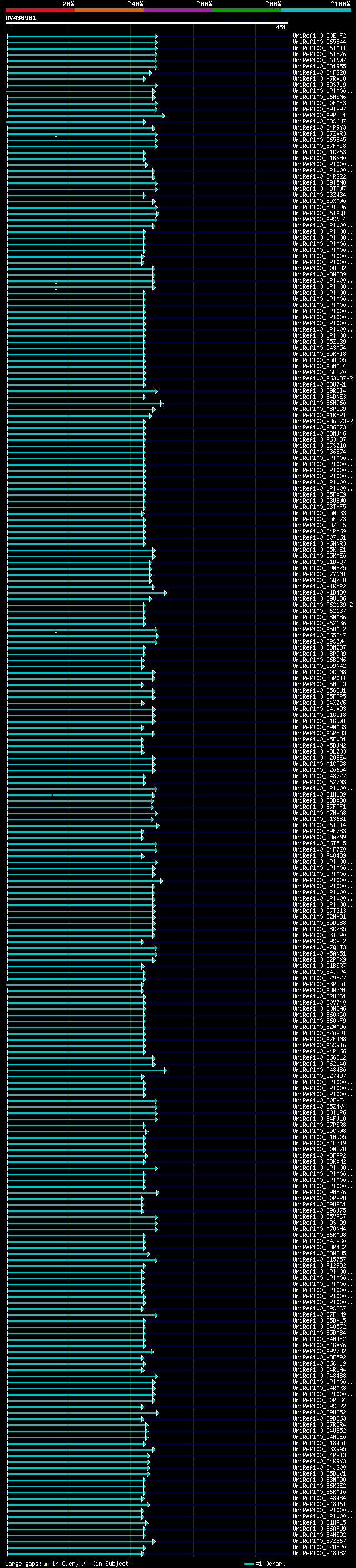Open hit UniRef100_Q0EAF2
This screenshot has height=1568, width=356.
click(319, 36)
